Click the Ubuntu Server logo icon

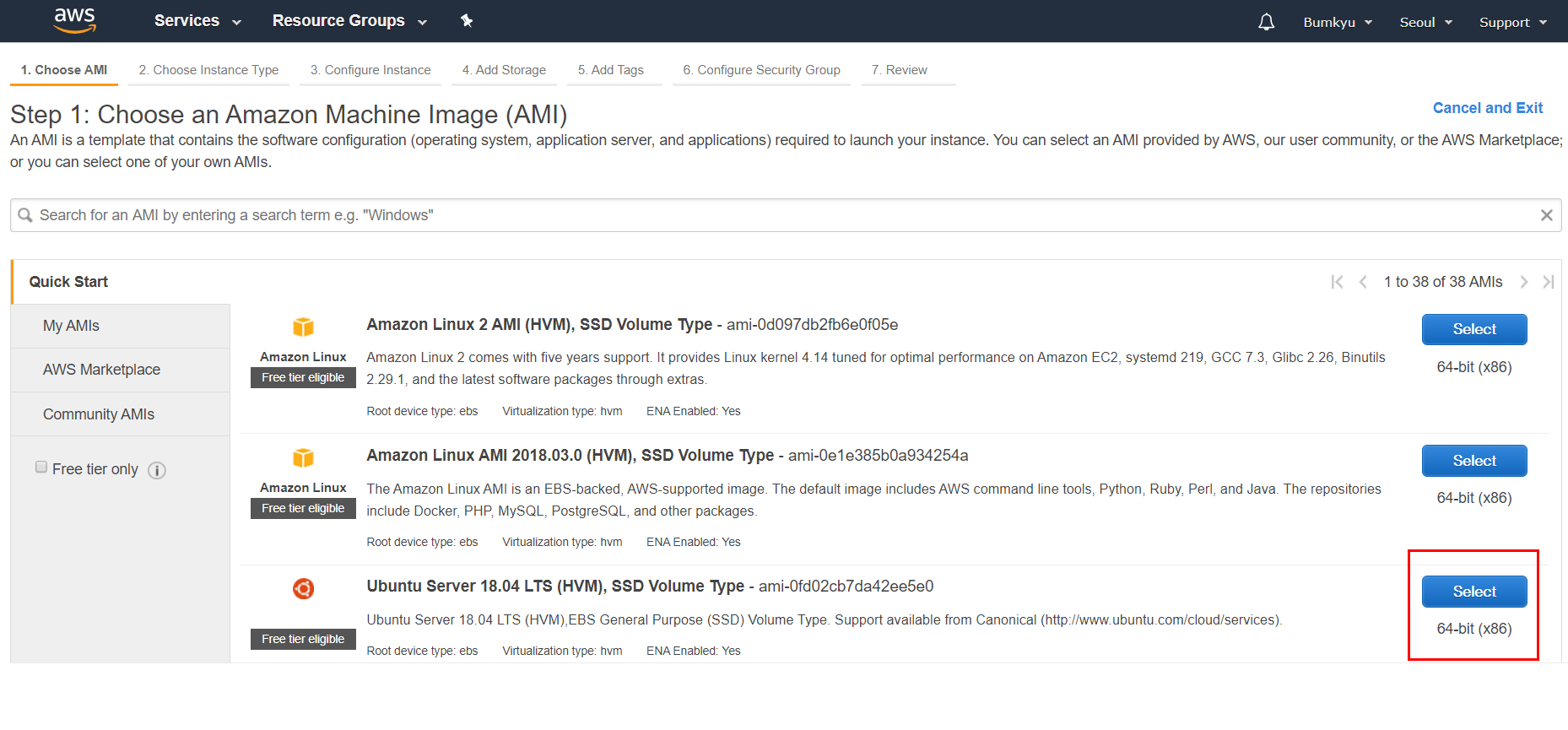pyautogui.click(x=303, y=588)
